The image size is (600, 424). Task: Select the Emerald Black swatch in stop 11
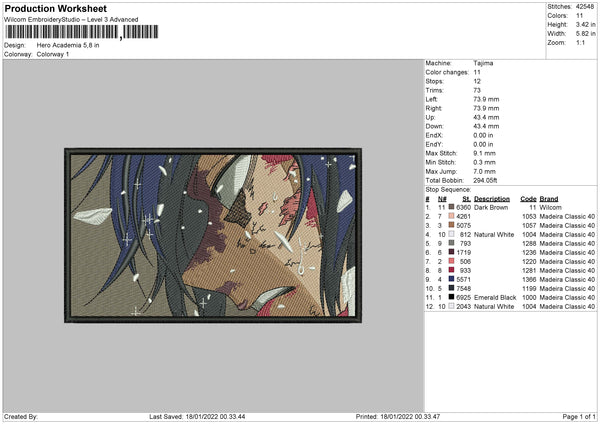[452, 297]
